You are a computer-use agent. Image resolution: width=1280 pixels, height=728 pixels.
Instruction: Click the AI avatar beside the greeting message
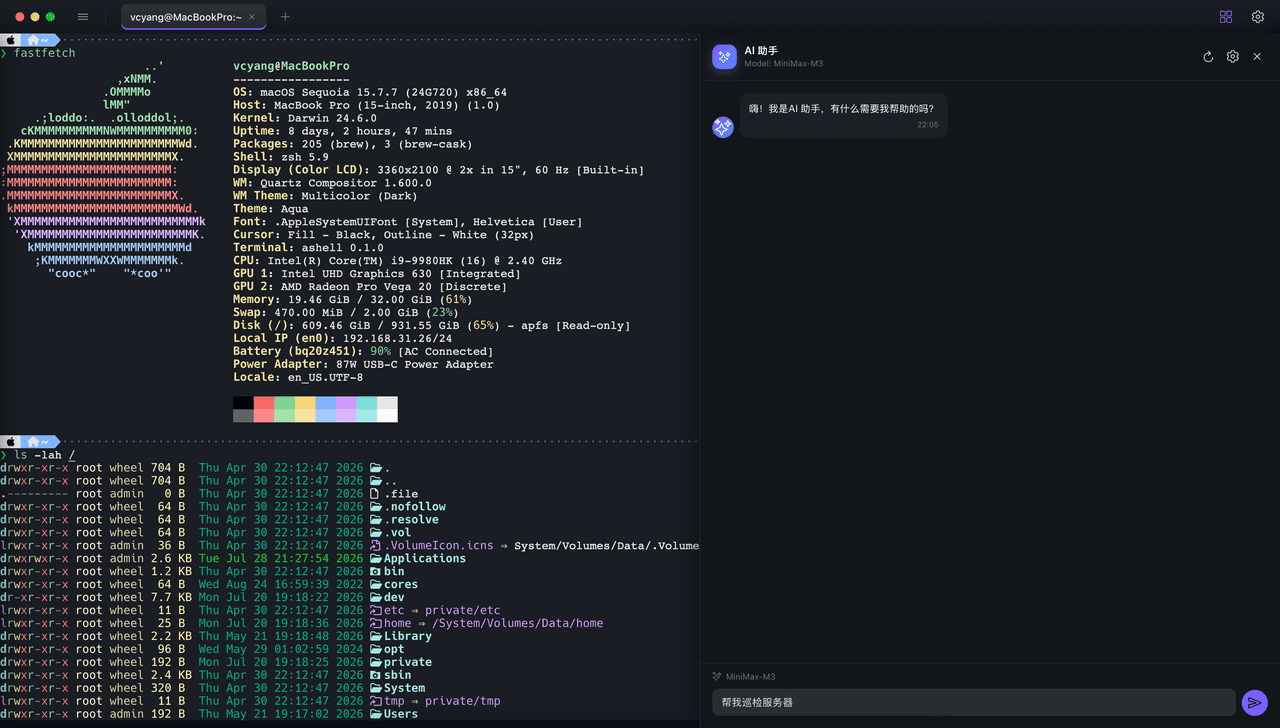(x=723, y=127)
